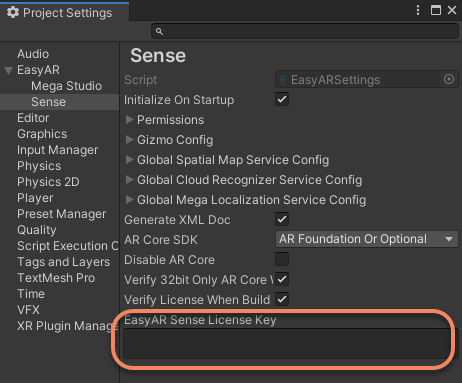Screen dimensions: 462x383
Task: Toggle Generate XML Doc checkbox
Action: (282, 219)
